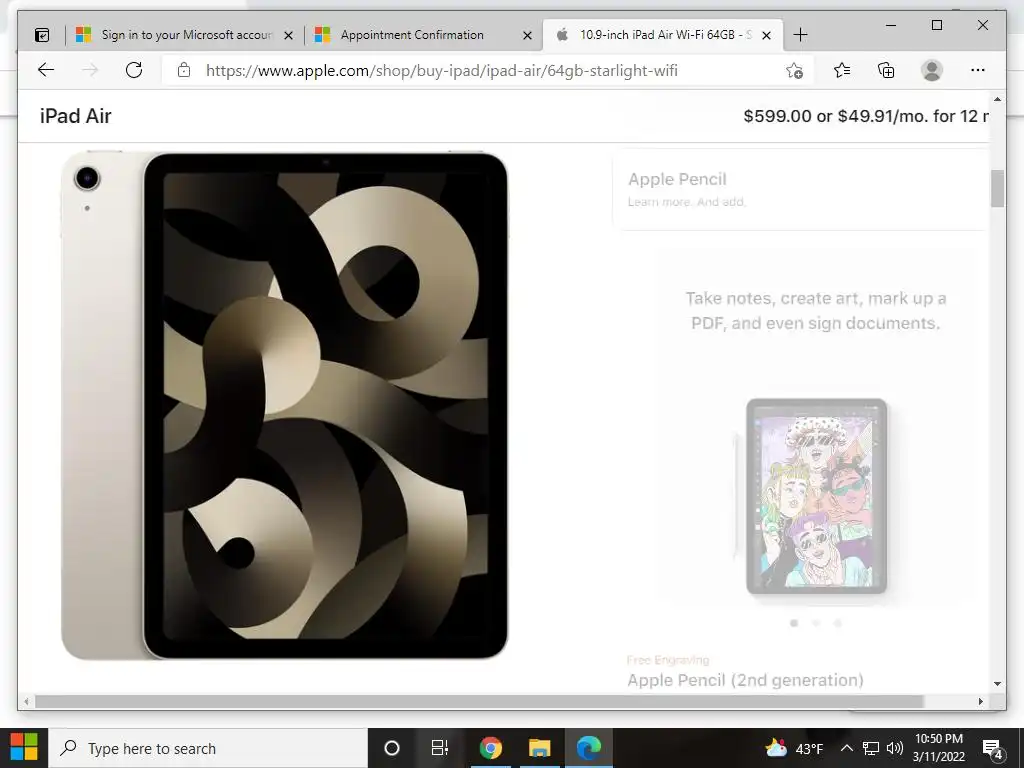The image size is (1024, 768).
Task: Open File Explorer from taskbar
Action: point(539,748)
